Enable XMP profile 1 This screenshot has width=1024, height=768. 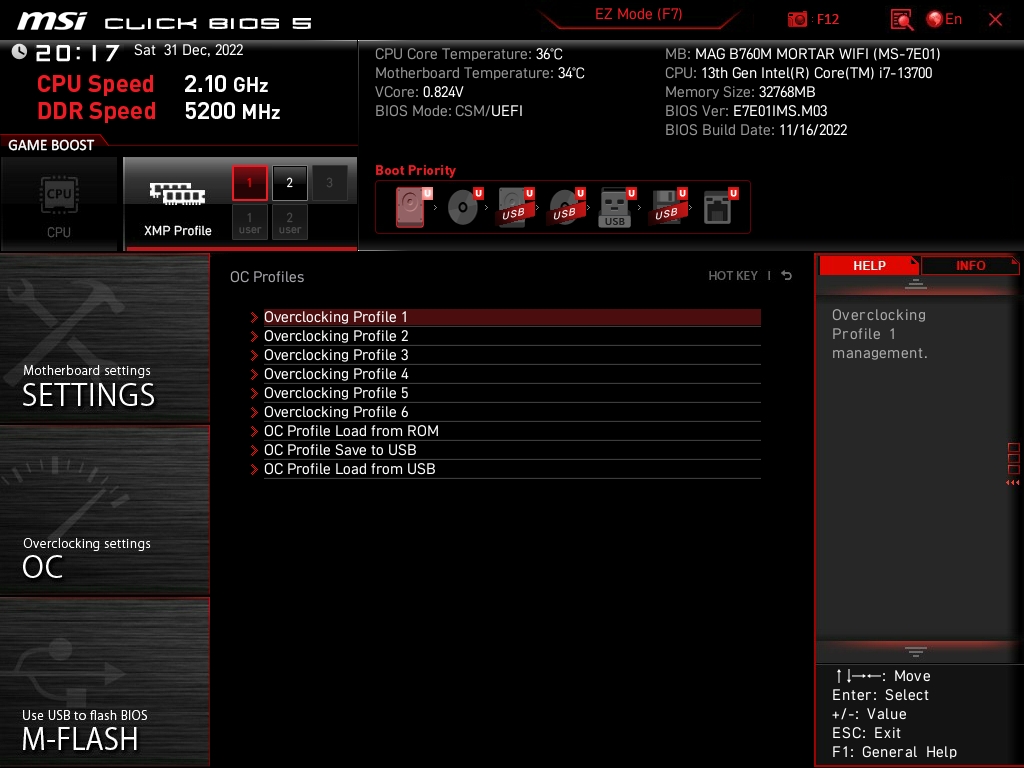tap(249, 183)
